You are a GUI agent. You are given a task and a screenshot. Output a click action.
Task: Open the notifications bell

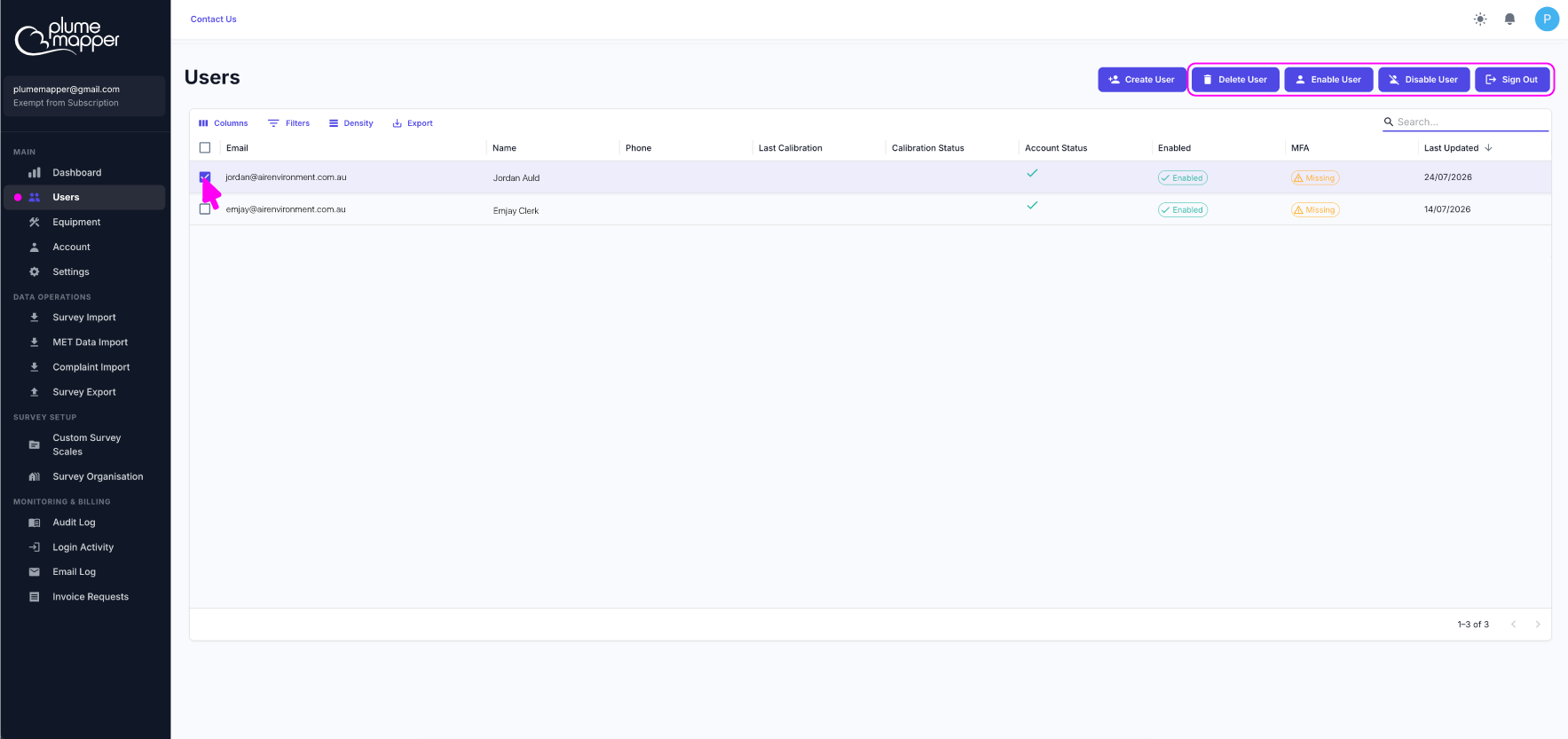click(x=1509, y=19)
